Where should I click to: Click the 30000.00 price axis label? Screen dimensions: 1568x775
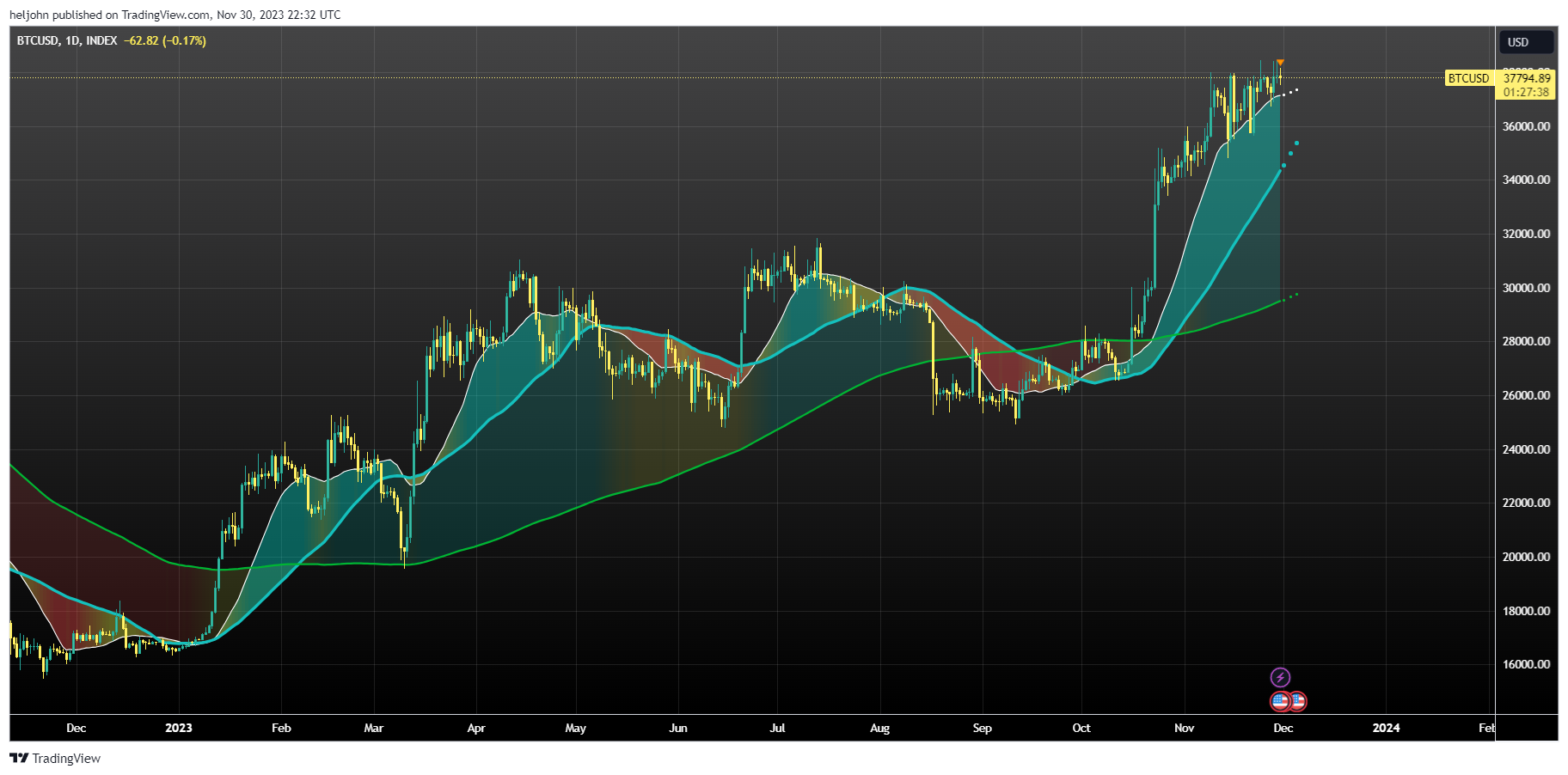1526,288
